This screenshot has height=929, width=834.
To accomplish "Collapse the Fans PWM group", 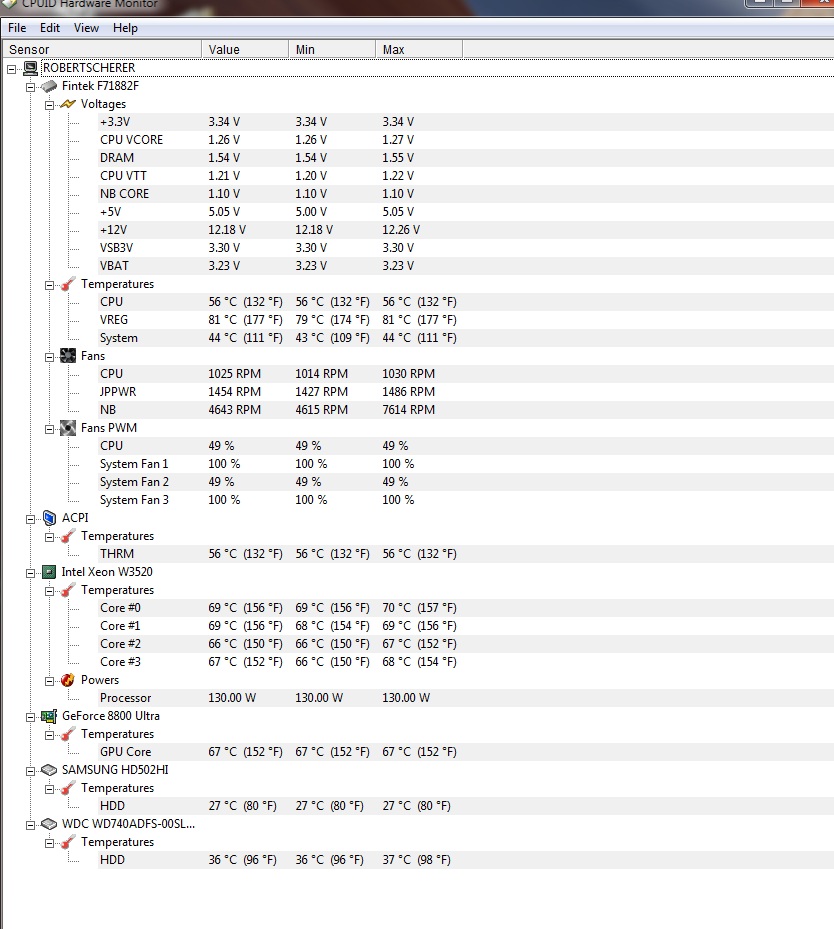I will tap(49, 430).
